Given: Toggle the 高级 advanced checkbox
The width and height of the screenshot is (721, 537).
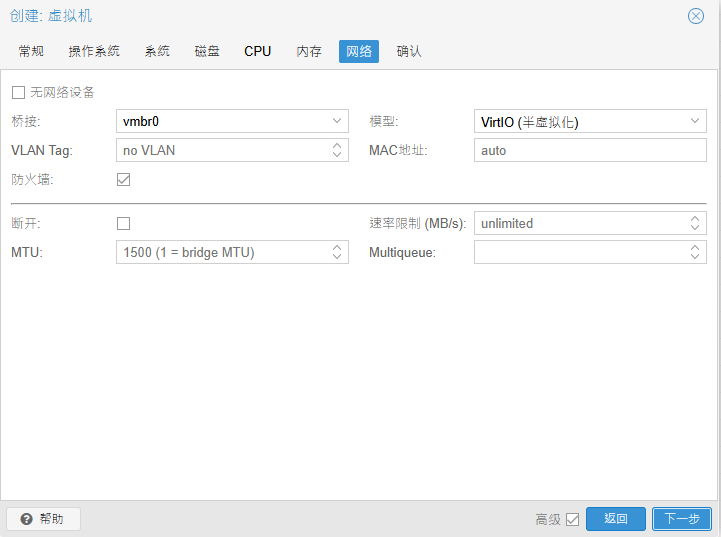Looking at the screenshot, I should click(573, 519).
